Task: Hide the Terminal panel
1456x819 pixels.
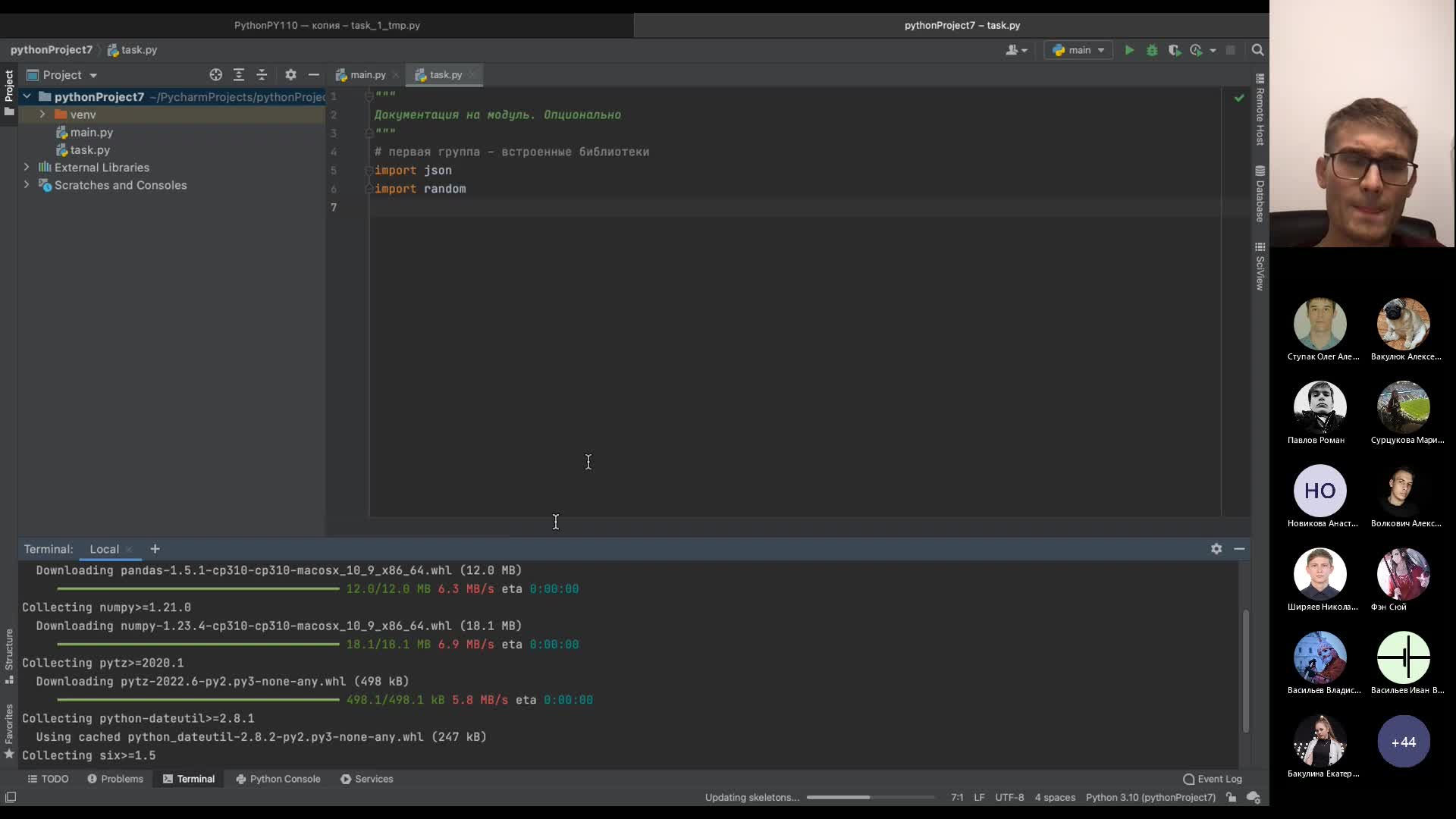Action: pyautogui.click(x=1239, y=549)
